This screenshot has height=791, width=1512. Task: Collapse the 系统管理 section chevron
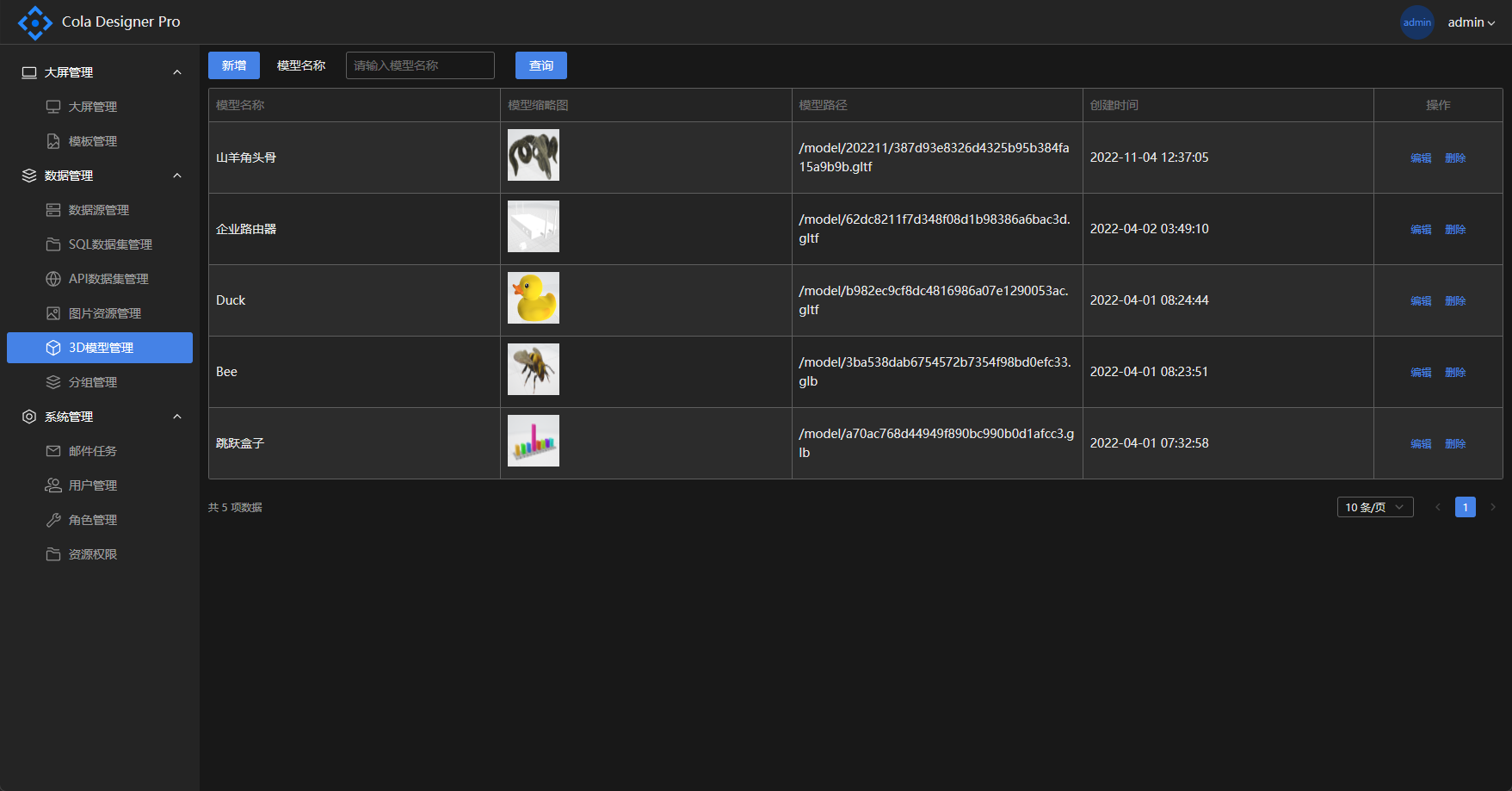[177, 417]
